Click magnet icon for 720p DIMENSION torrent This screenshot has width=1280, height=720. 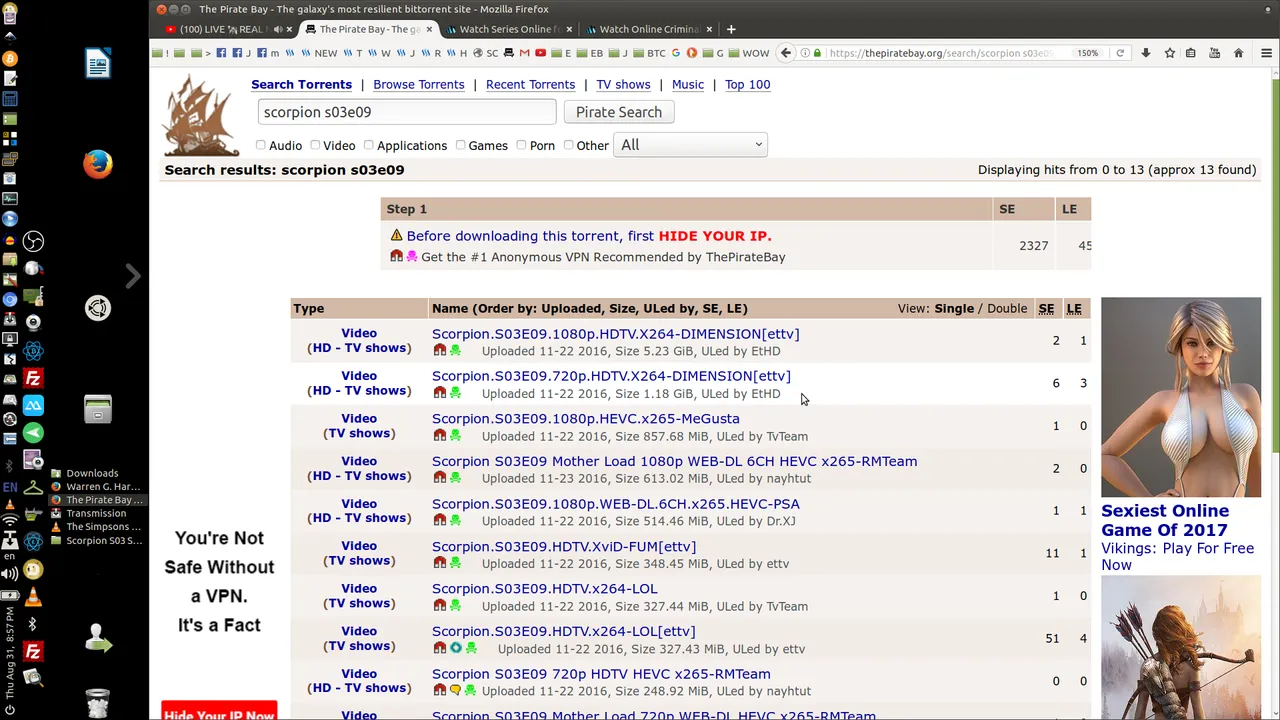click(439, 393)
